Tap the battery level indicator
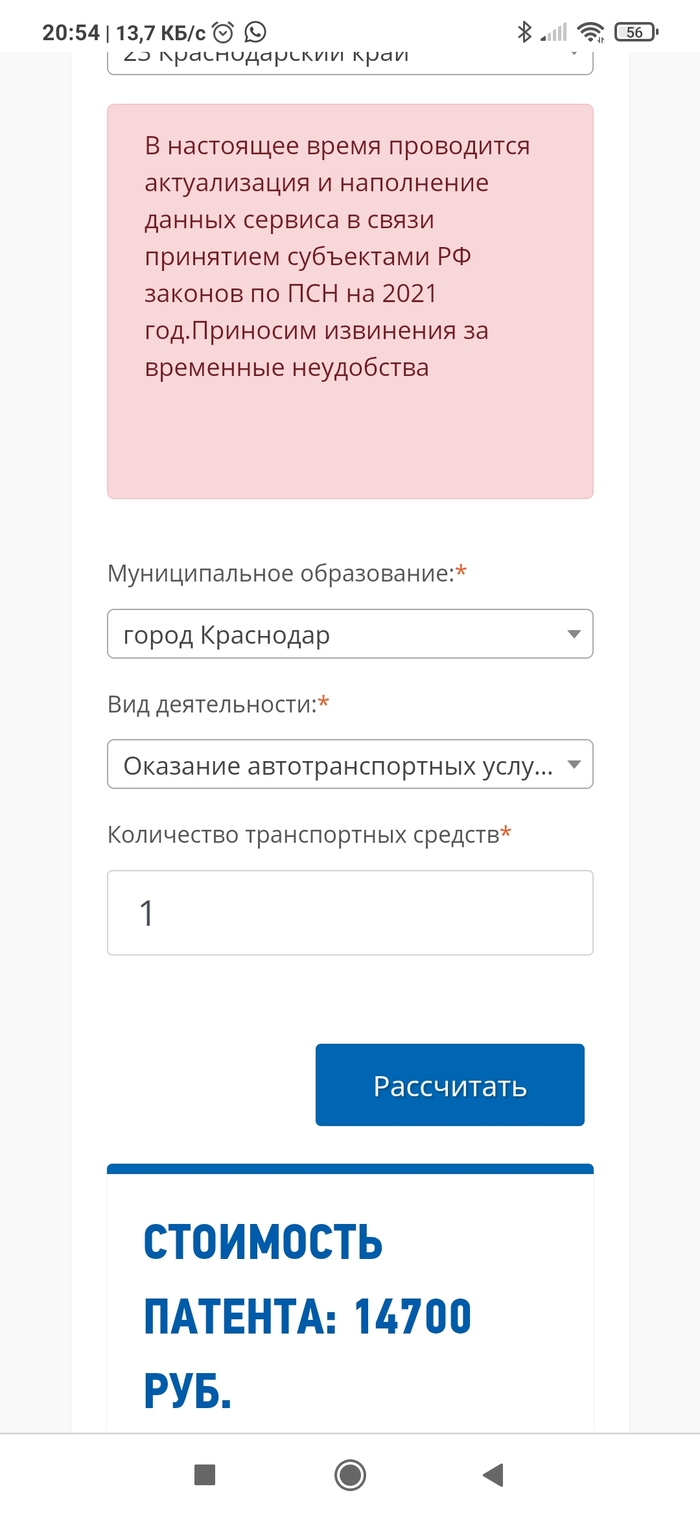 pyautogui.click(x=636, y=32)
